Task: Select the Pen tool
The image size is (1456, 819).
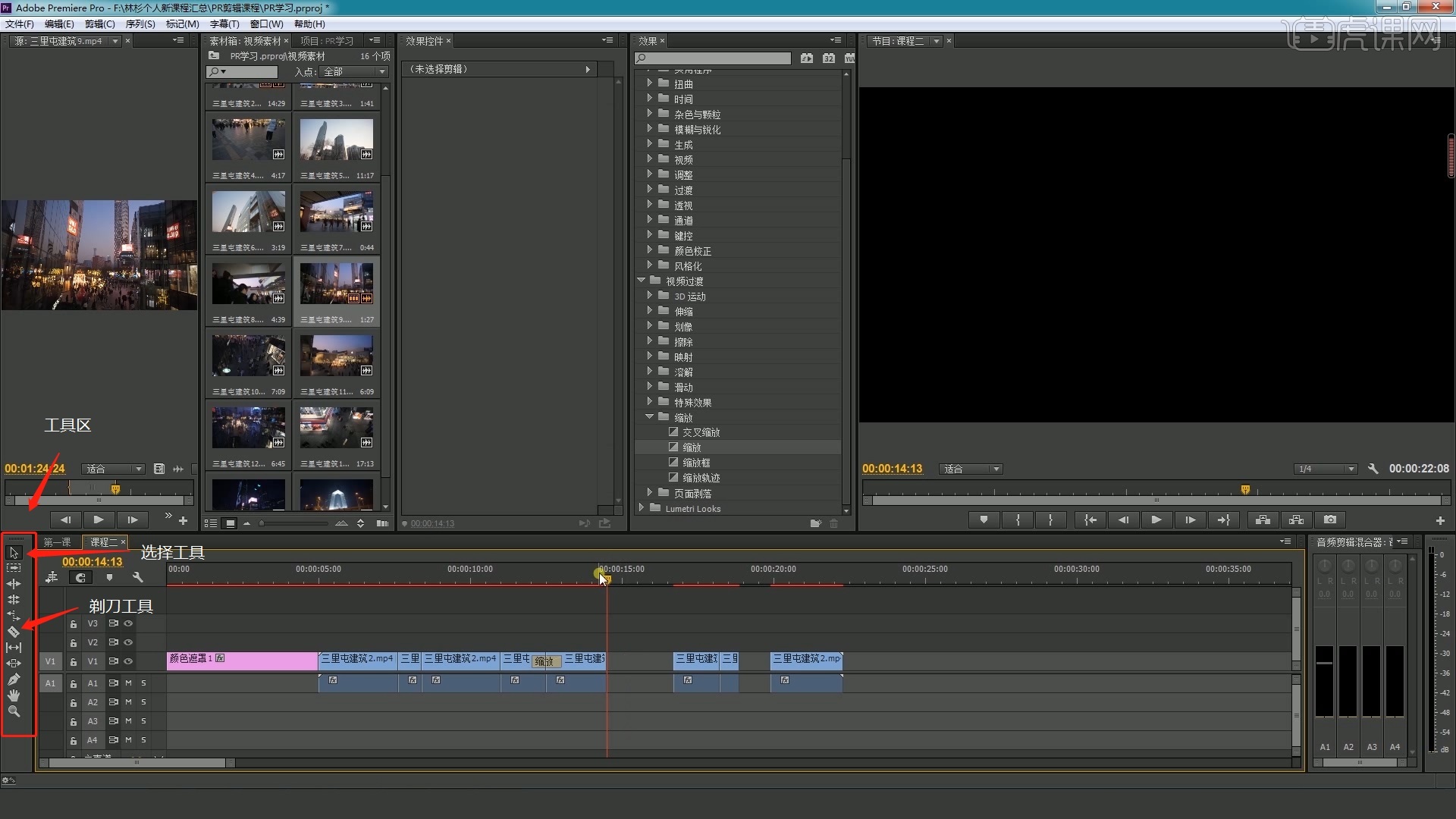Action: pyautogui.click(x=14, y=679)
